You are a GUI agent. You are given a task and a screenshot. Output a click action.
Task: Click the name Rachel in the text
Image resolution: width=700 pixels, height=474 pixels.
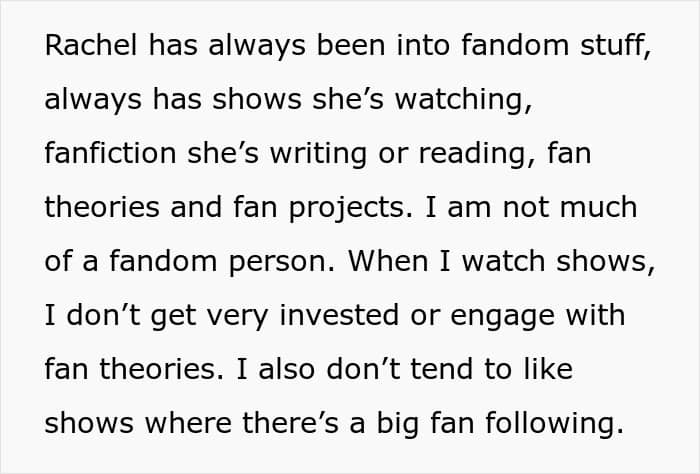click(91, 45)
